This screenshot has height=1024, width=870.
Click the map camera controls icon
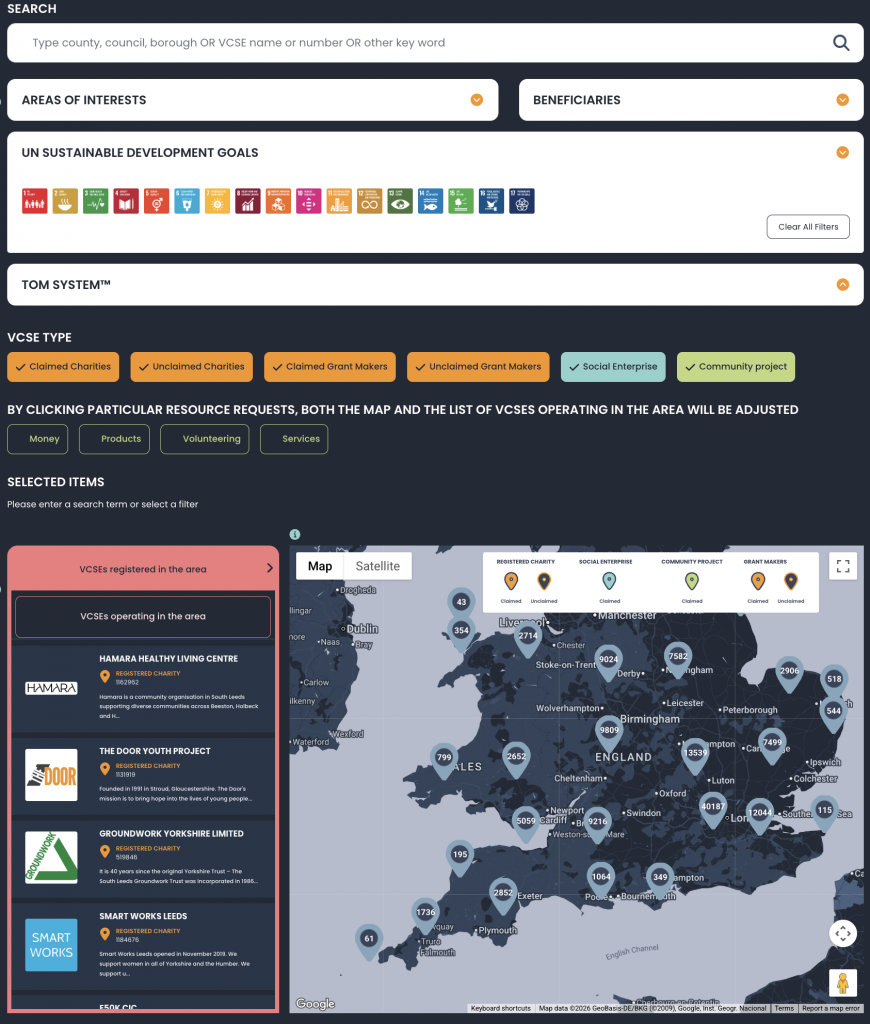(842, 933)
